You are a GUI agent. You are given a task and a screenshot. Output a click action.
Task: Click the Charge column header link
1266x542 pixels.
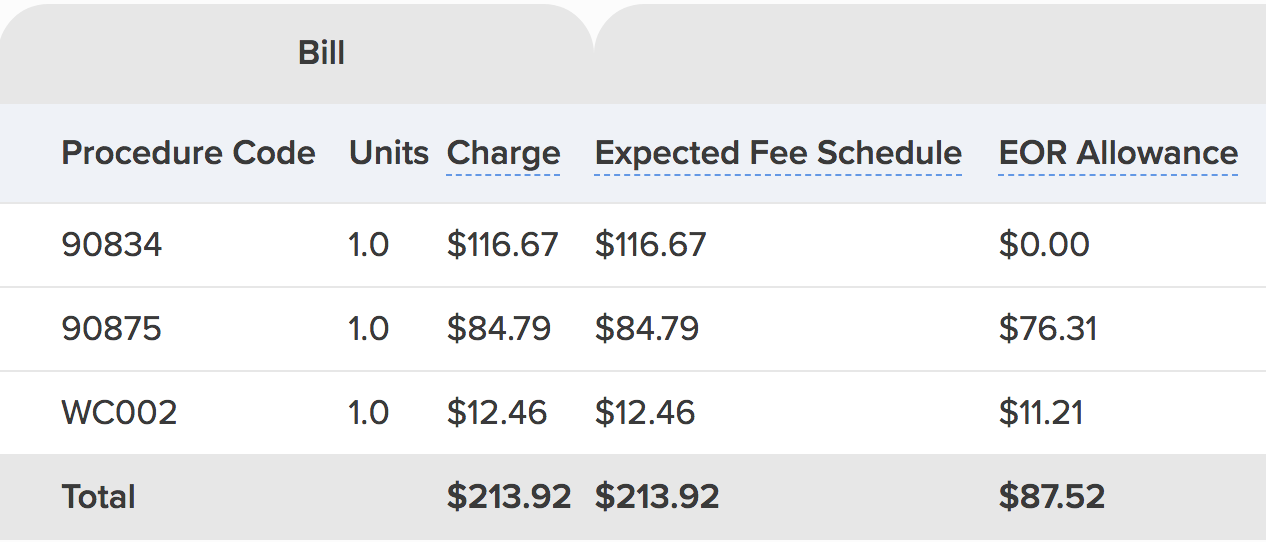click(x=503, y=153)
